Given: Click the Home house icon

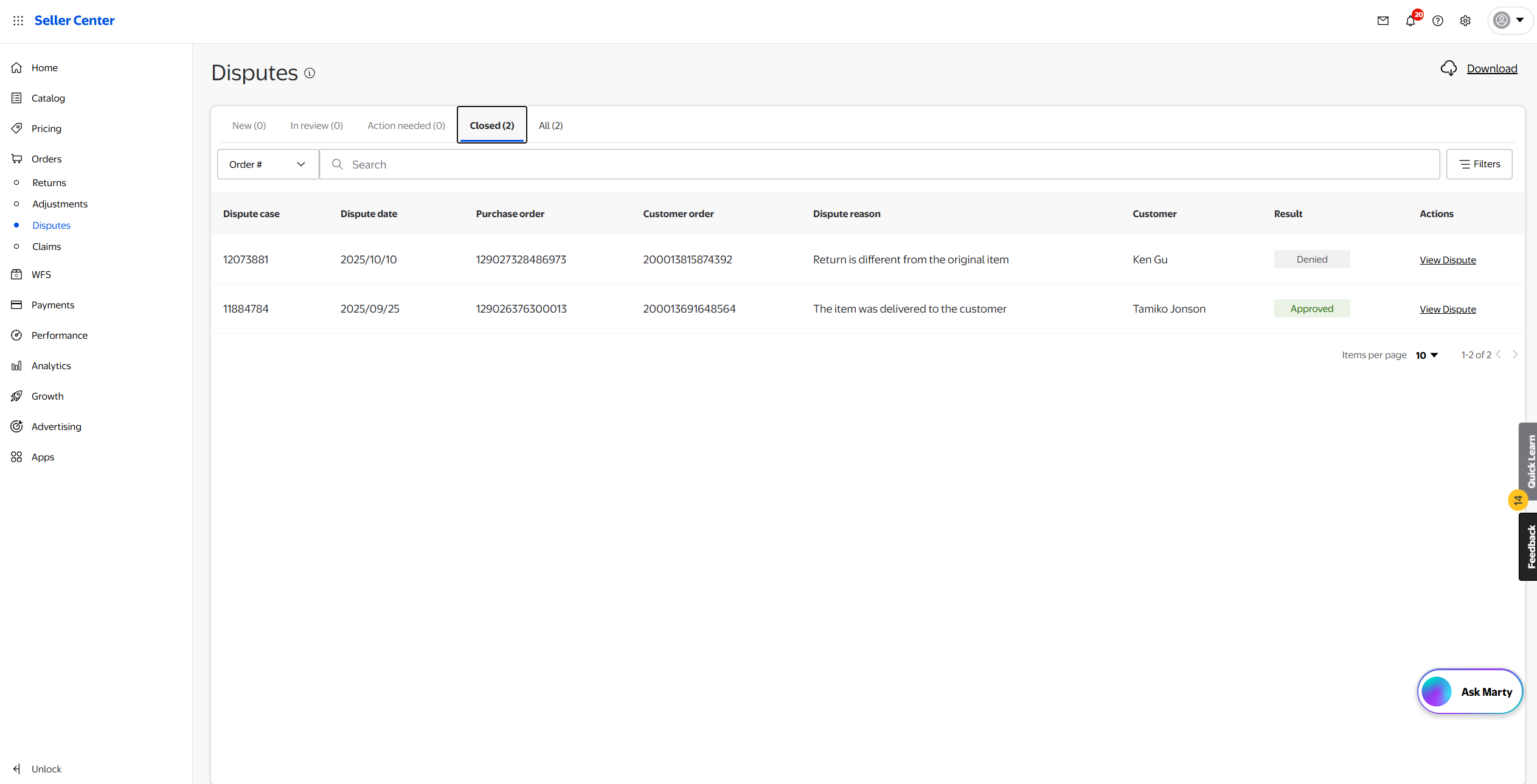Looking at the screenshot, I should click(x=17, y=68).
